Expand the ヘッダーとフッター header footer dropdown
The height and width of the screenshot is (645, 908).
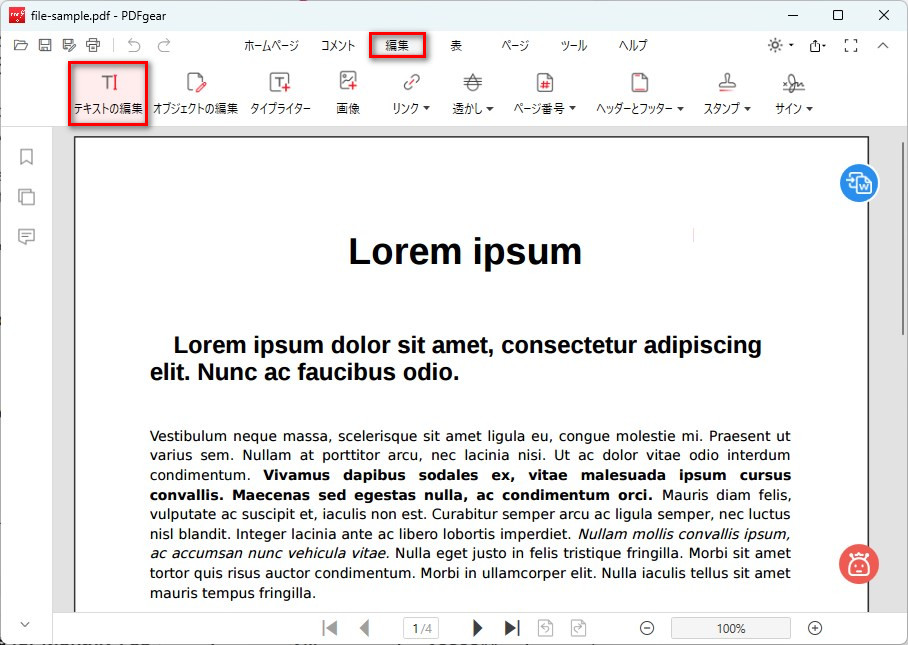click(x=639, y=93)
